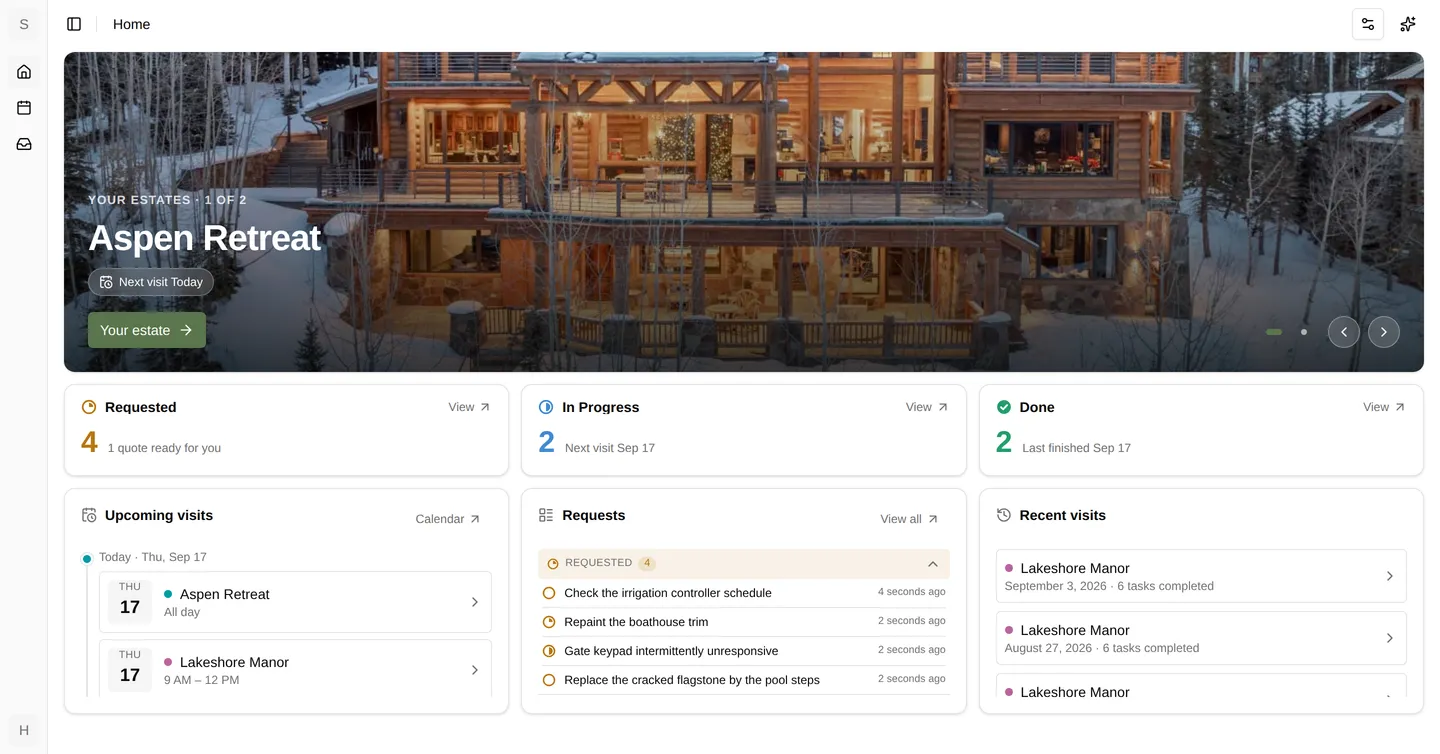1440x754 pixels.
Task: Open the calendar icon in sidebar
Action: [24, 108]
